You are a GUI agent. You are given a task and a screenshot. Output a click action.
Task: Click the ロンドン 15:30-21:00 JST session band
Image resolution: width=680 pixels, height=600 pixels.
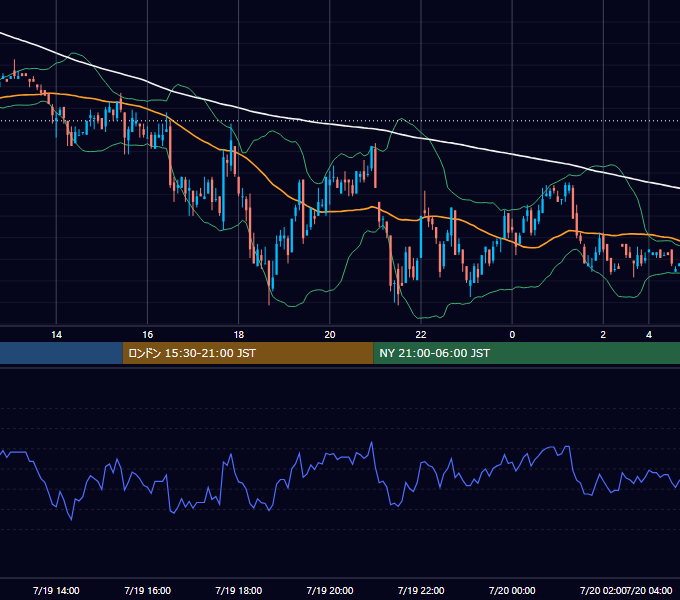click(248, 353)
